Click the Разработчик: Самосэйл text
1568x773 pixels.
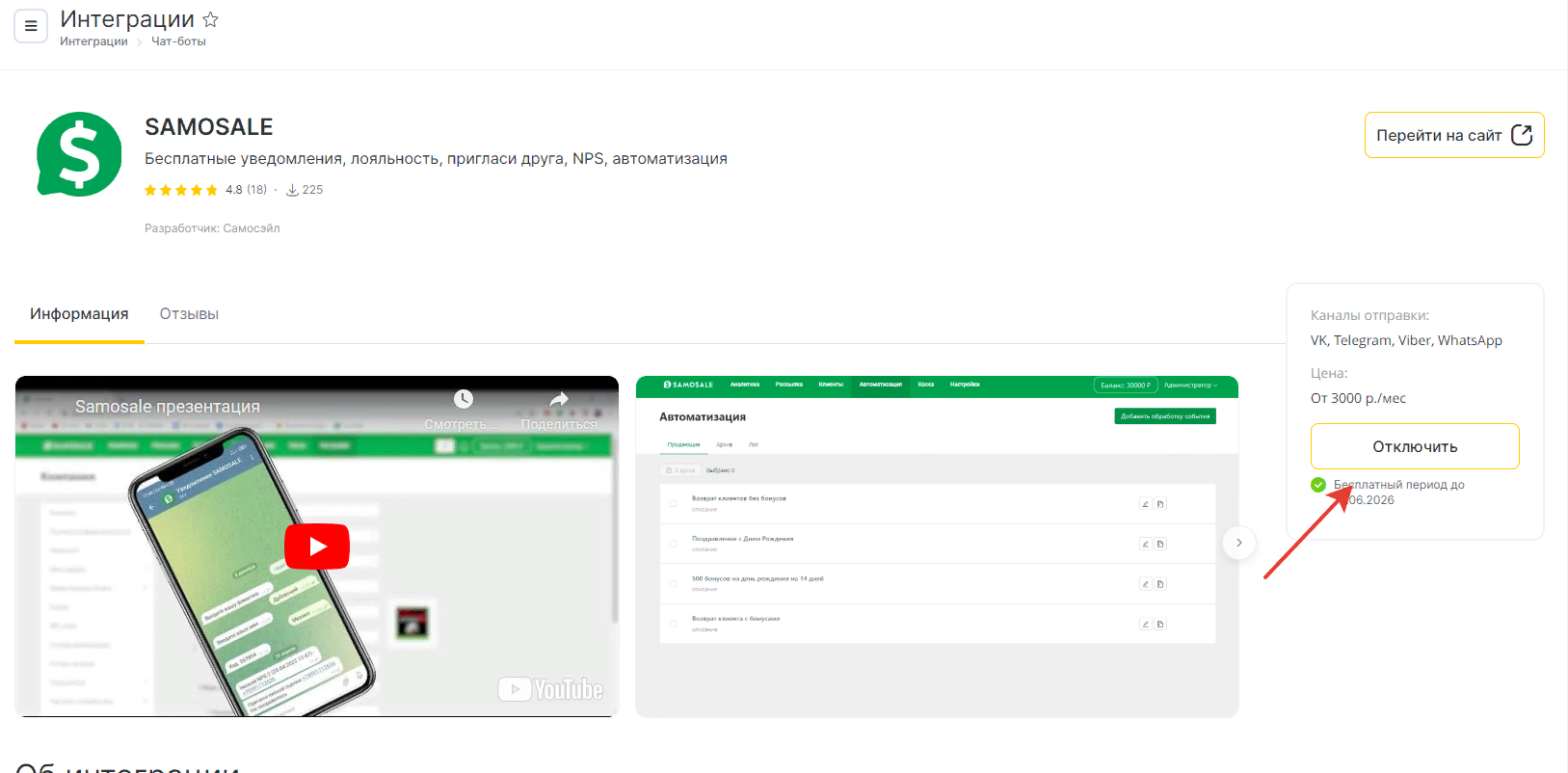(x=212, y=228)
